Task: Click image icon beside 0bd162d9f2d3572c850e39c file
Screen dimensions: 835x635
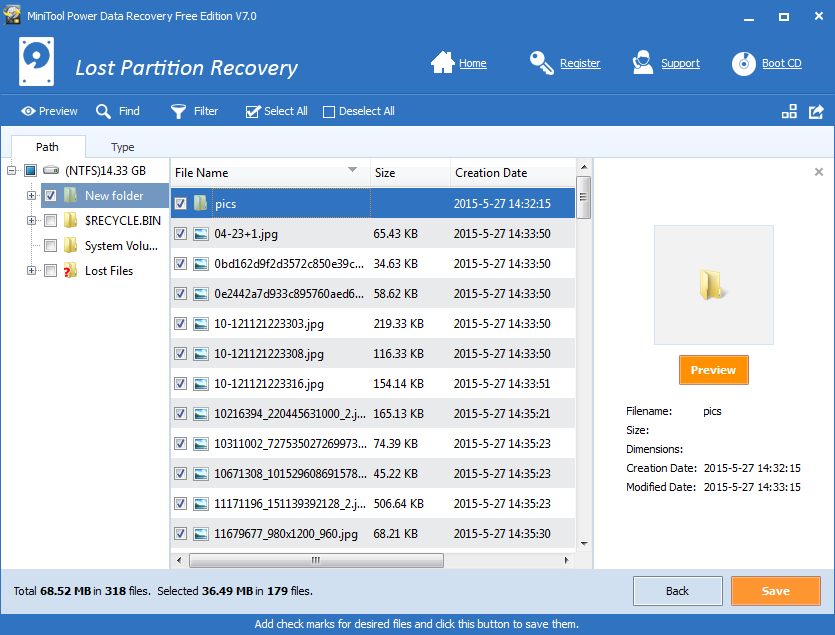Action: pos(201,263)
